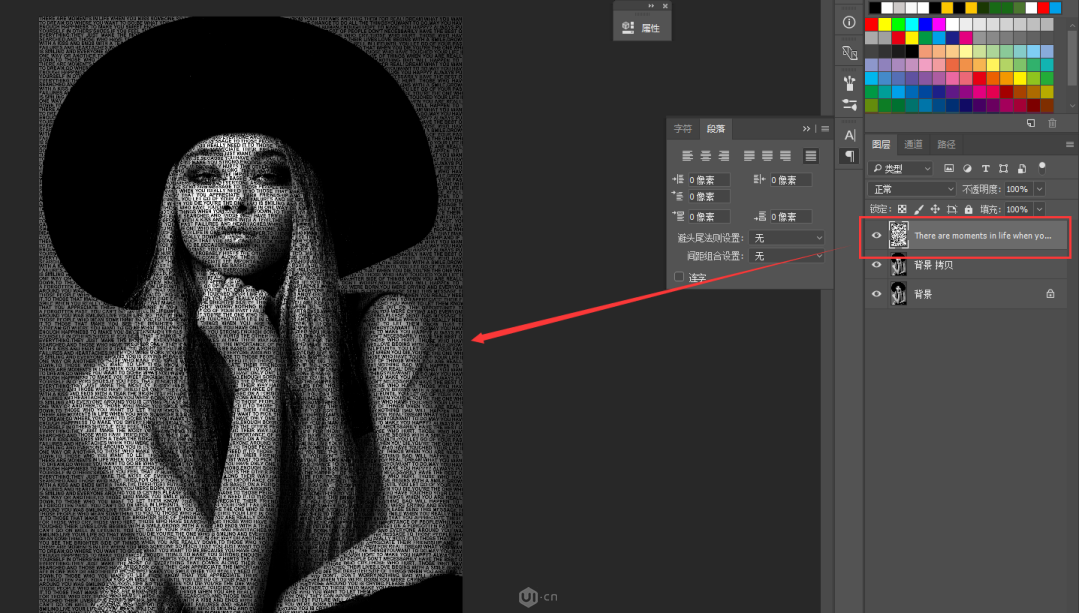Open the 不透明度 opacity dropdown arrow

(1040, 189)
